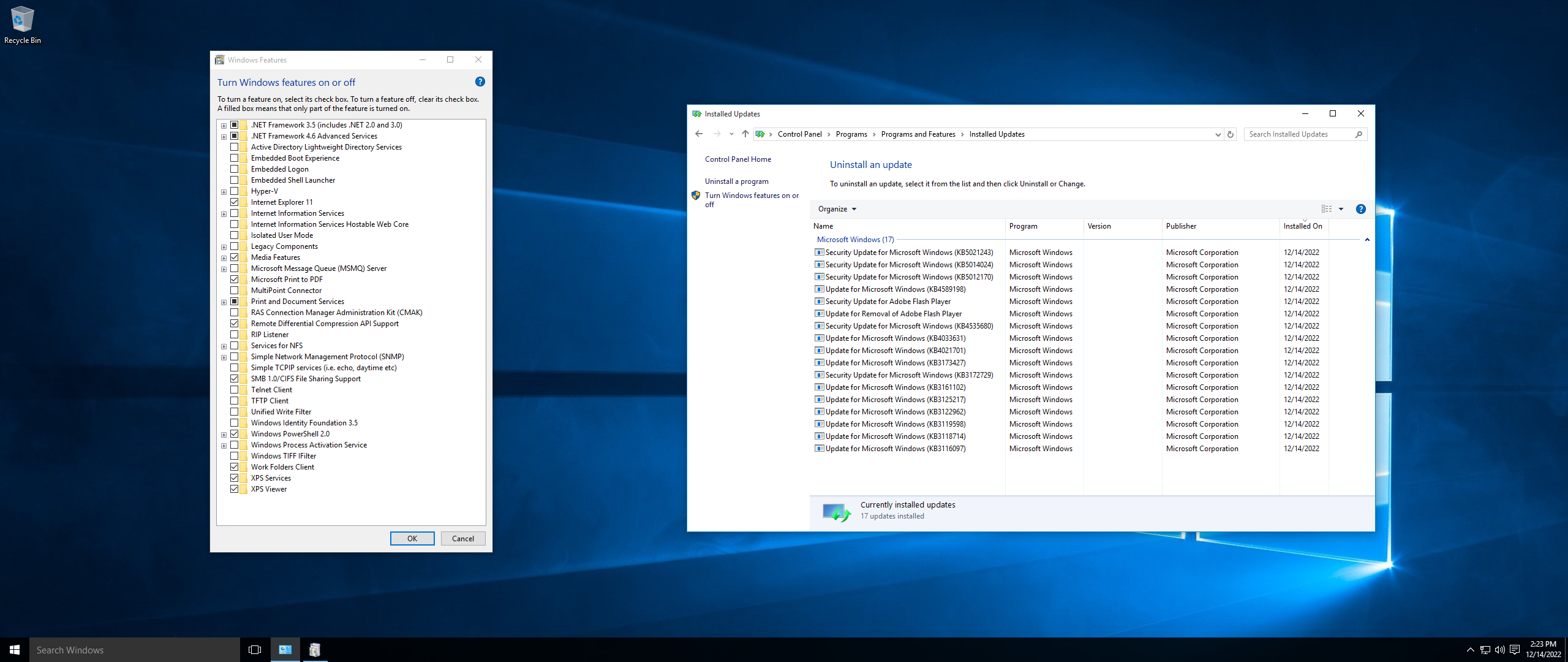1568x662 pixels.
Task: Sort updates by Installed On column
Action: point(1304,226)
